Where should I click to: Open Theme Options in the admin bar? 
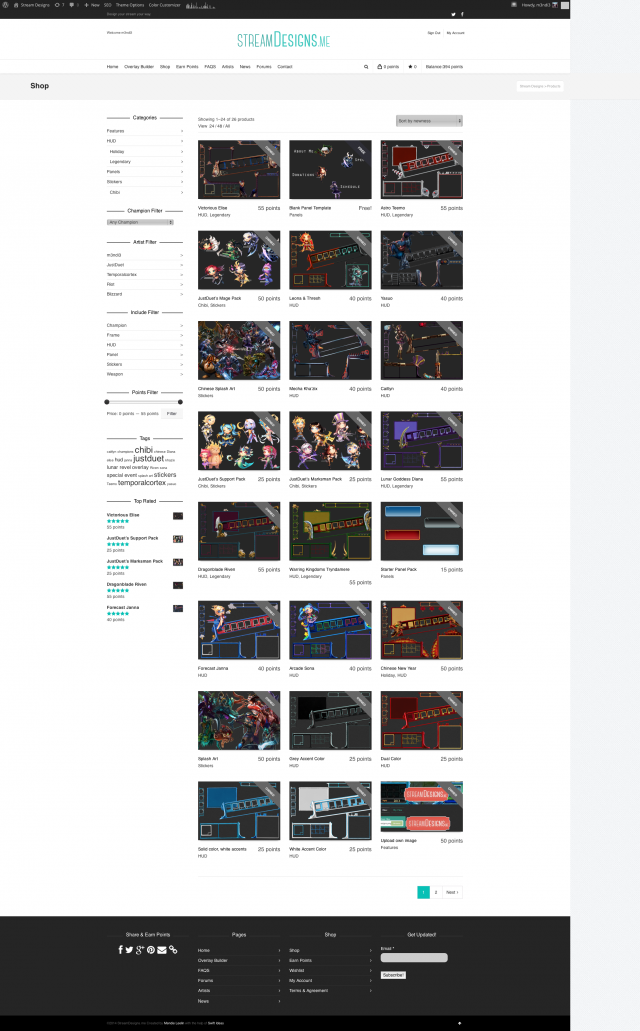[x=130, y=5]
